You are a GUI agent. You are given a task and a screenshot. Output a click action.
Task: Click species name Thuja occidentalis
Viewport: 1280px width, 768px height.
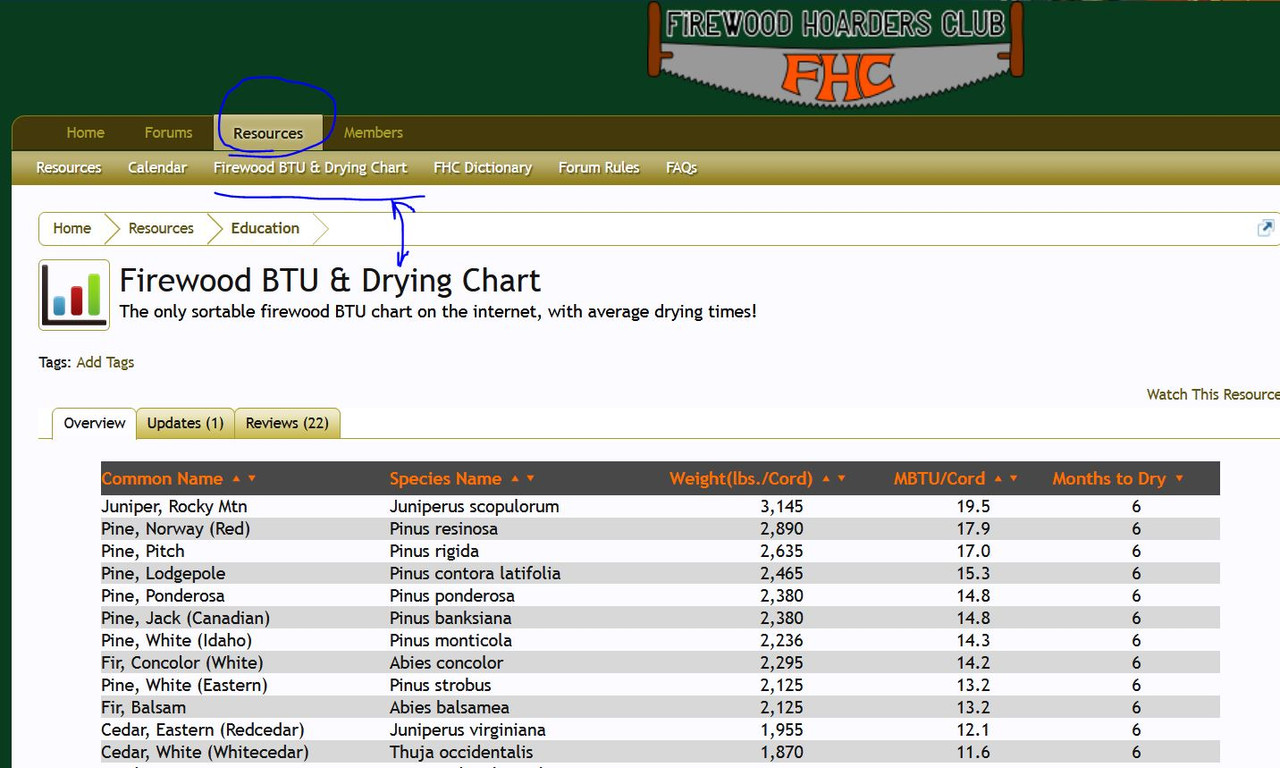[461, 752]
